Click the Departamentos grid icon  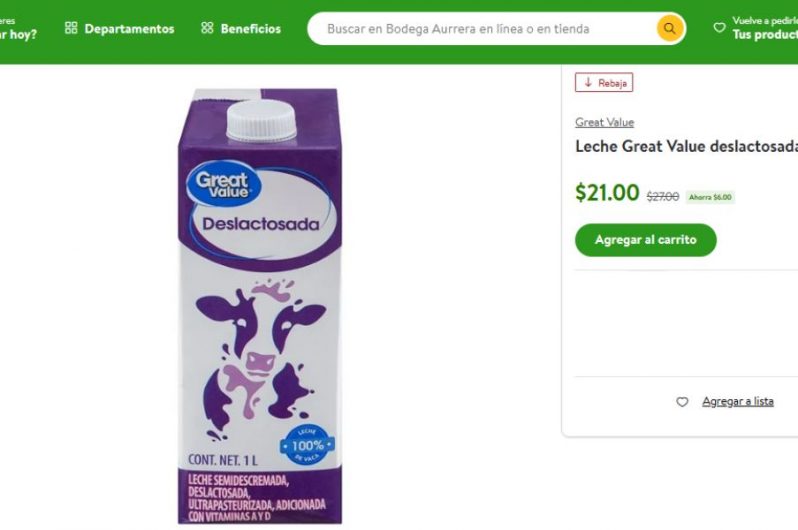pos(71,29)
